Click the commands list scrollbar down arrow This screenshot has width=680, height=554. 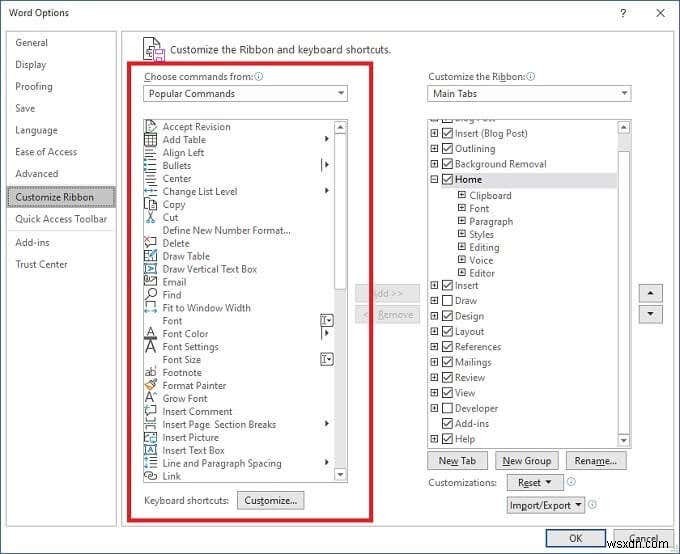tap(340, 475)
